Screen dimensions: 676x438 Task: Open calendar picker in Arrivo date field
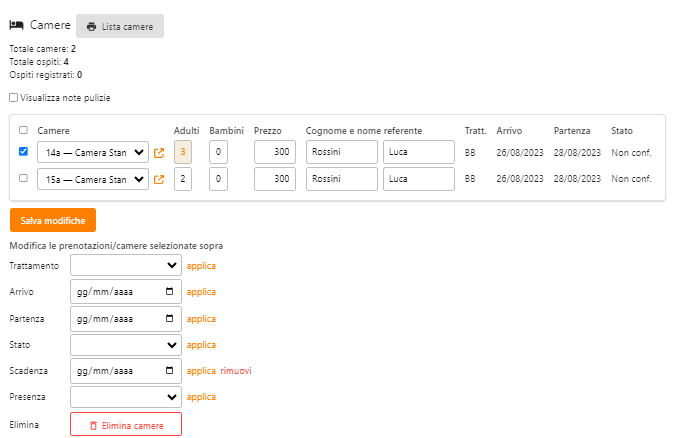pos(169,292)
